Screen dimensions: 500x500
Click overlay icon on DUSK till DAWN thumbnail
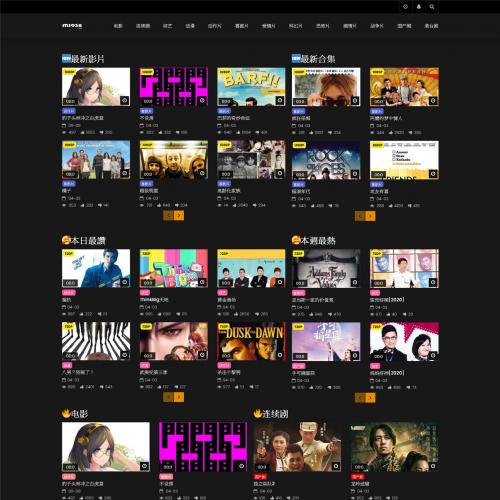coord(280,355)
